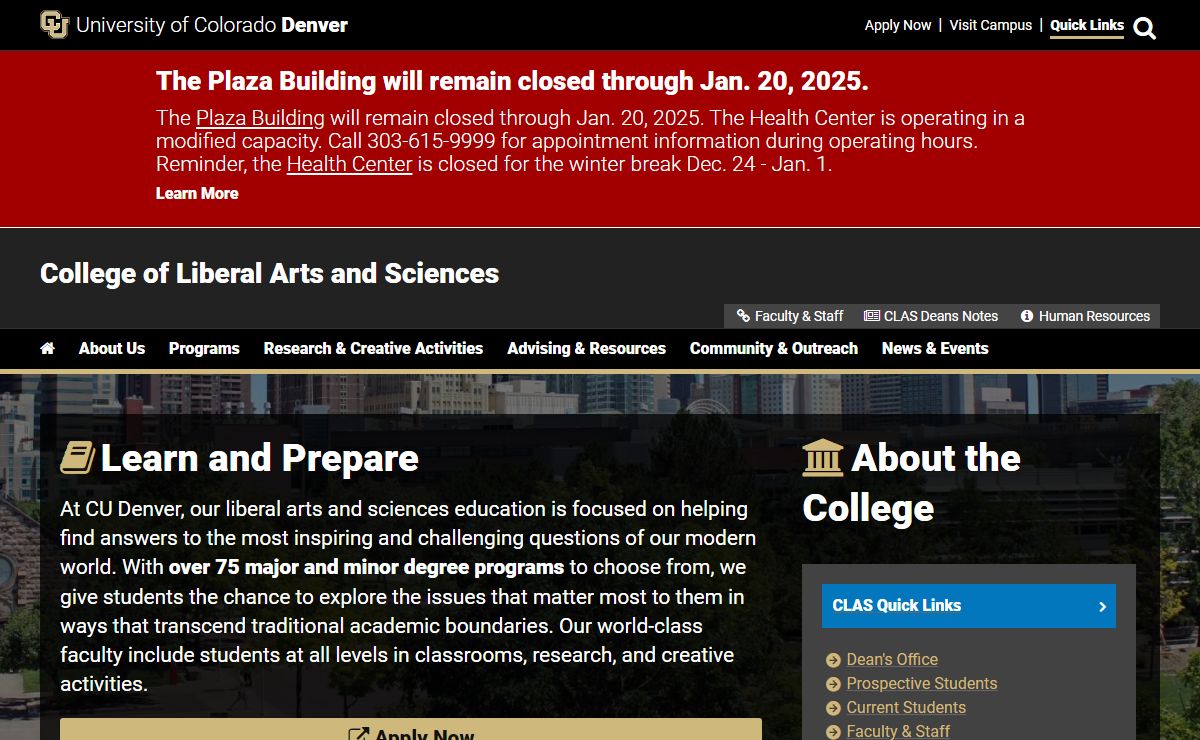Click the arrow bullet beside Prospective Students
Screen dimensions: 1200x740
pos(833,684)
